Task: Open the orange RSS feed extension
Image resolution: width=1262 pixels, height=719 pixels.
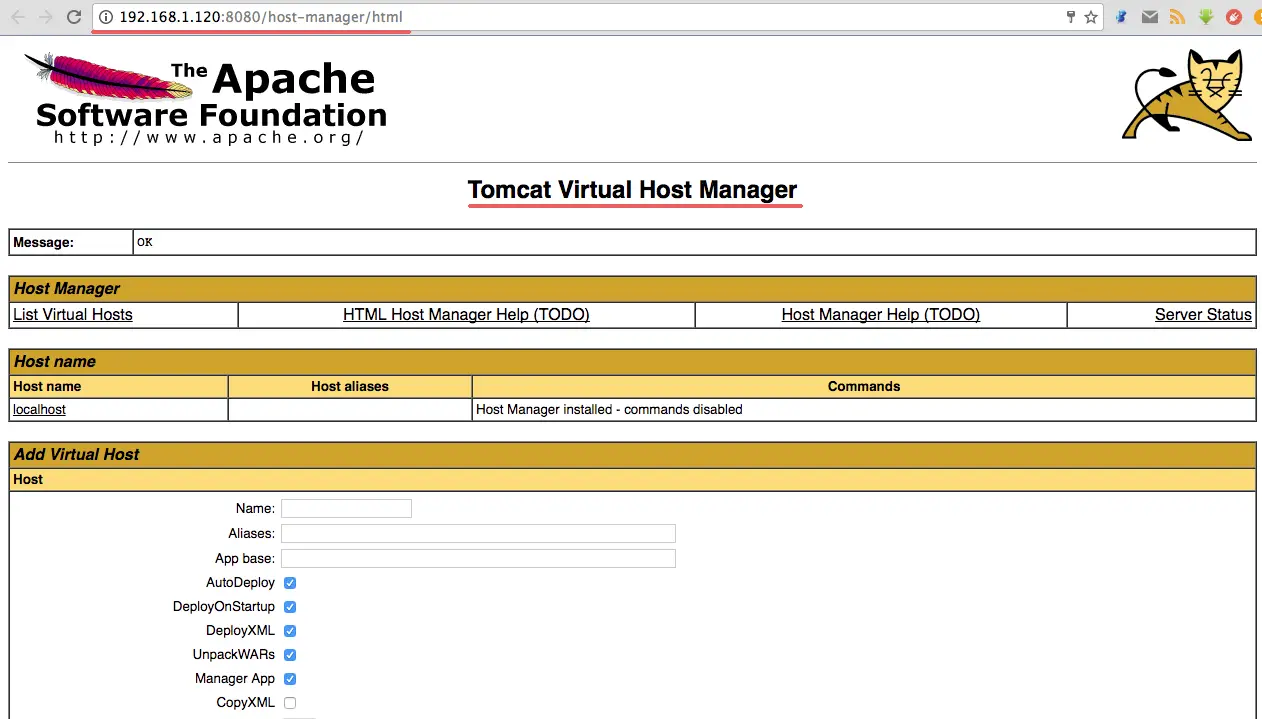Action: (x=1178, y=17)
